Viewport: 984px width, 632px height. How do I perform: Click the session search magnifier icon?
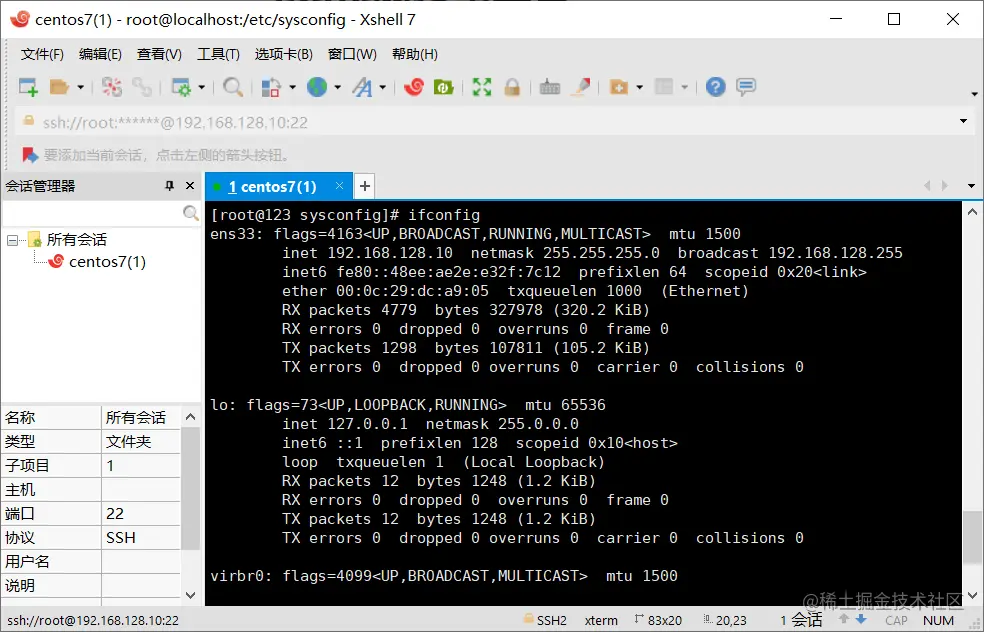click(x=191, y=213)
